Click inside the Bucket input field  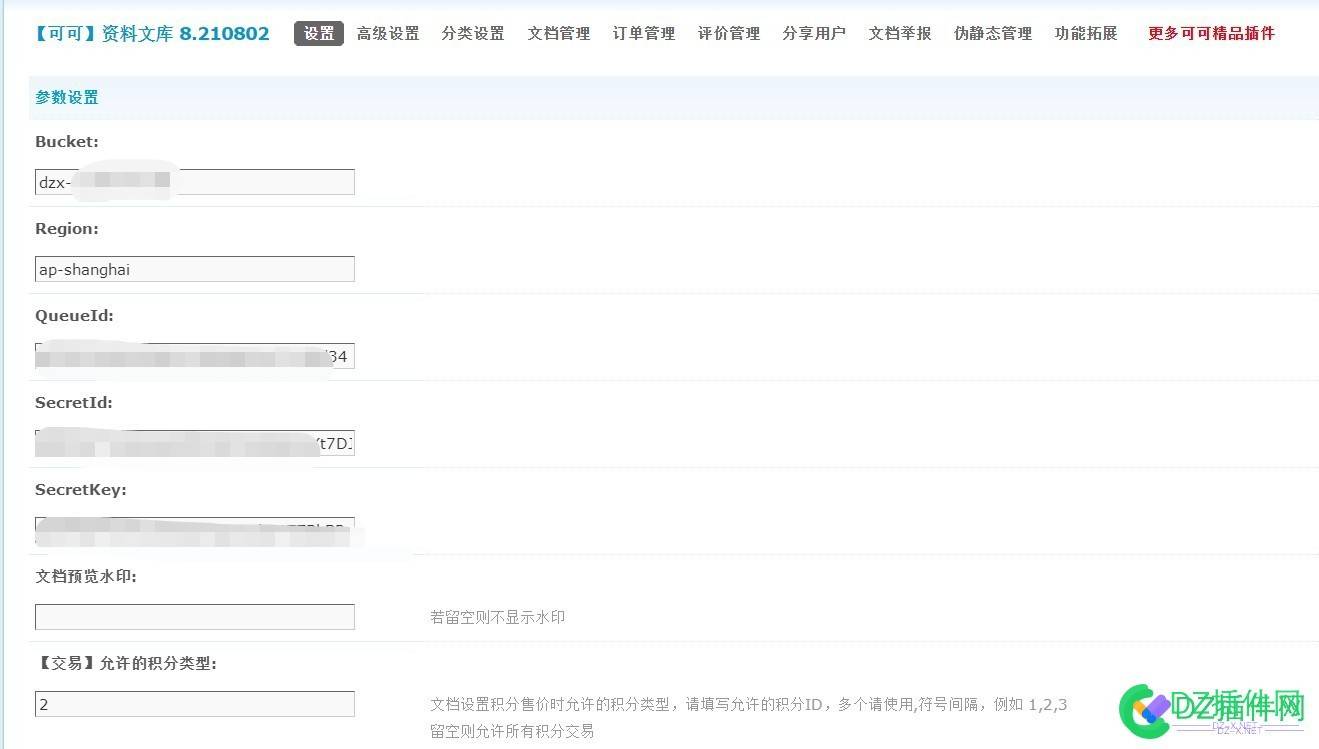[x=194, y=181]
